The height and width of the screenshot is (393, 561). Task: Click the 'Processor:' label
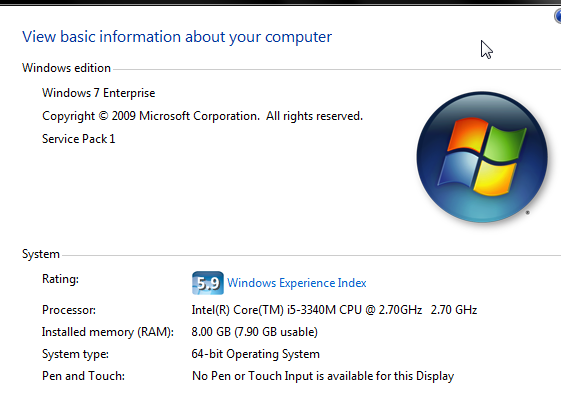pyautogui.click(x=69, y=310)
